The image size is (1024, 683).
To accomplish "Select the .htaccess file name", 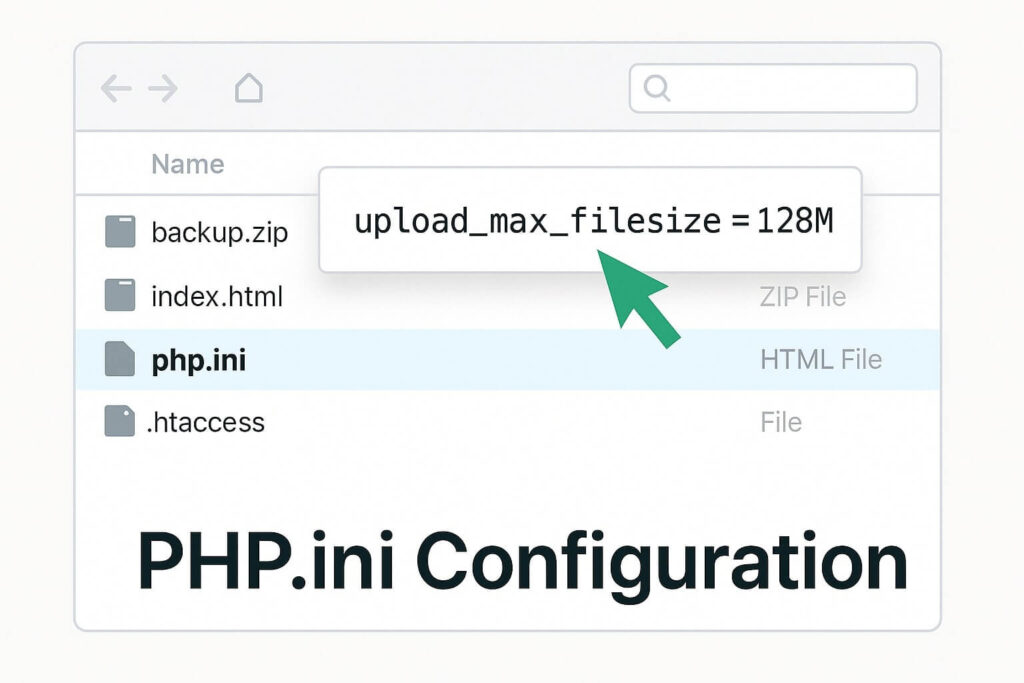I will pyautogui.click(x=206, y=422).
